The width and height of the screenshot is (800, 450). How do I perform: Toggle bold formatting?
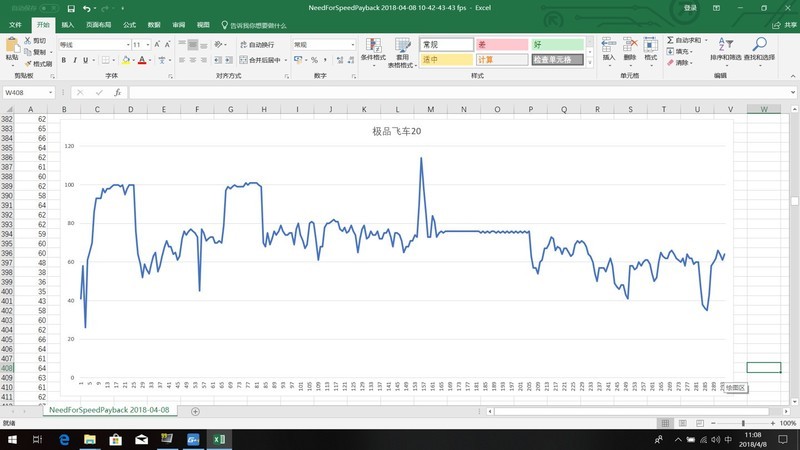pyautogui.click(x=64, y=60)
